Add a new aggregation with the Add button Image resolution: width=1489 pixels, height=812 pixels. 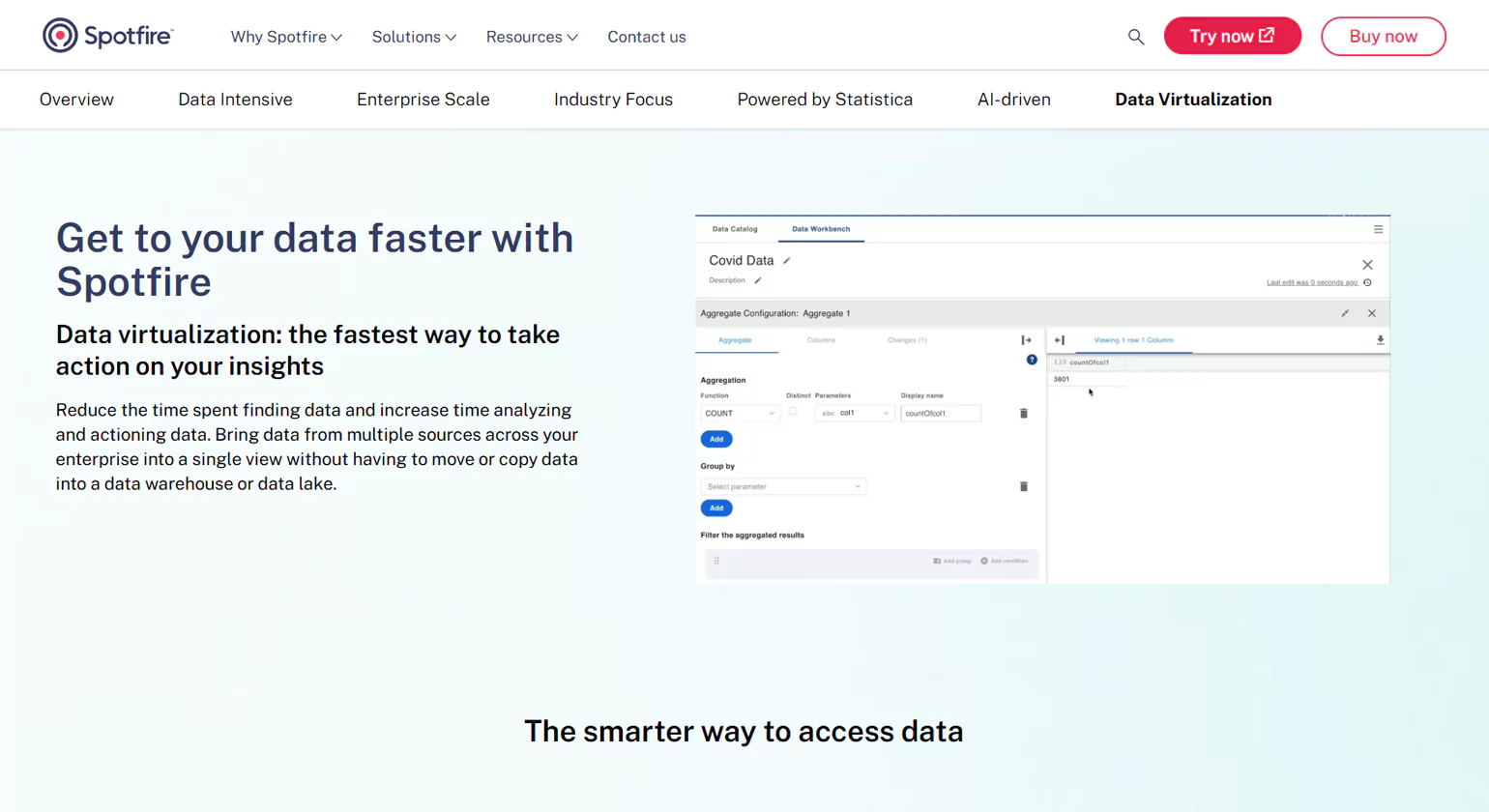[716, 439]
